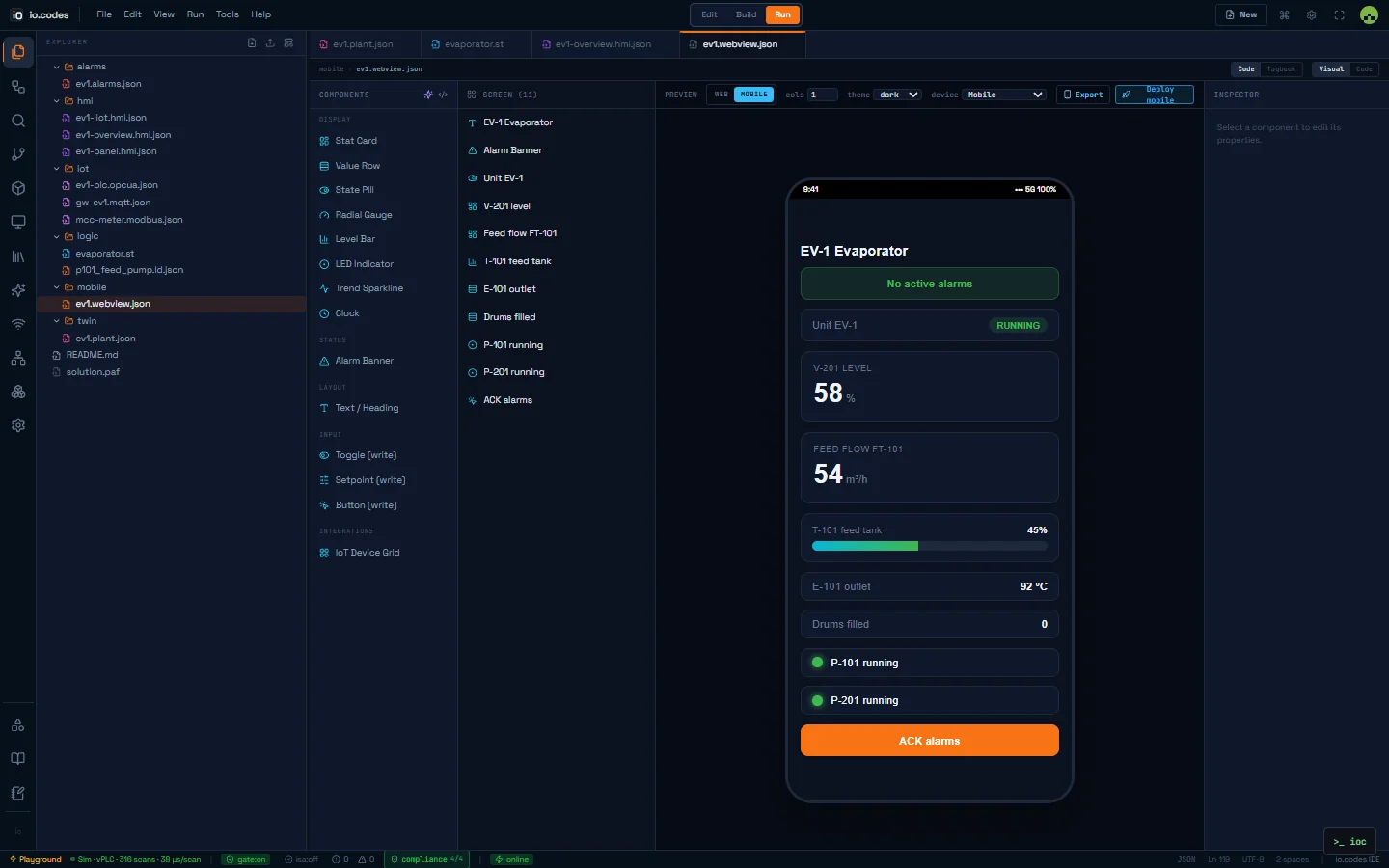Viewport: 1389px width, 868px height.
Task: Switch to the evaporator.st tab
Action: point(475,44)
